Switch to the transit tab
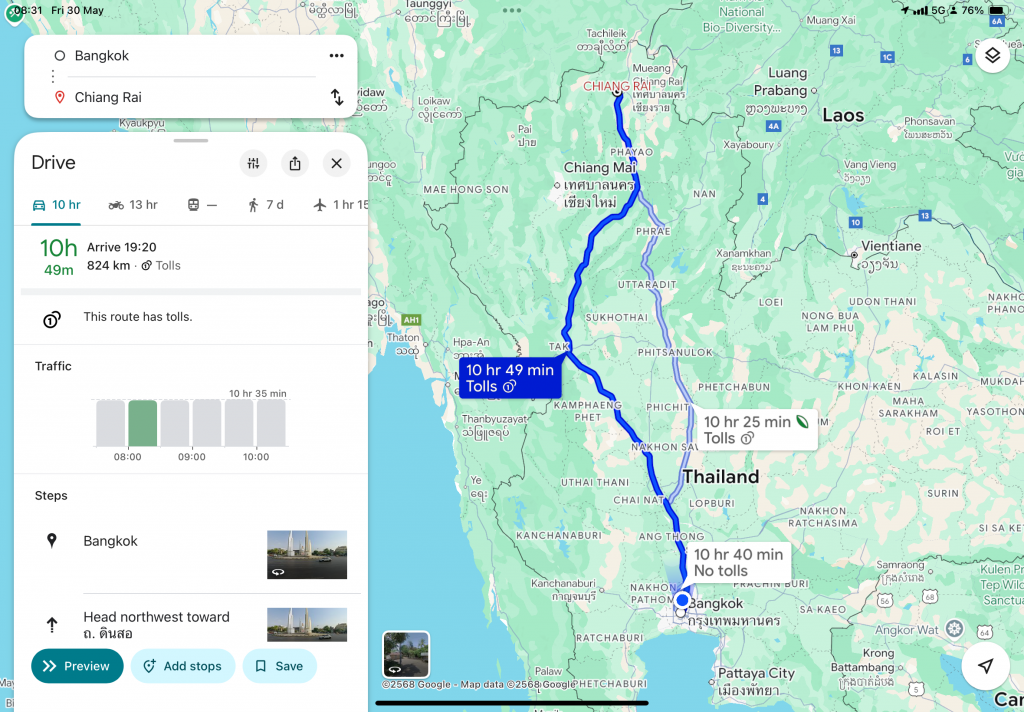This screenshot has height=712, width=1024. point(202,205)
